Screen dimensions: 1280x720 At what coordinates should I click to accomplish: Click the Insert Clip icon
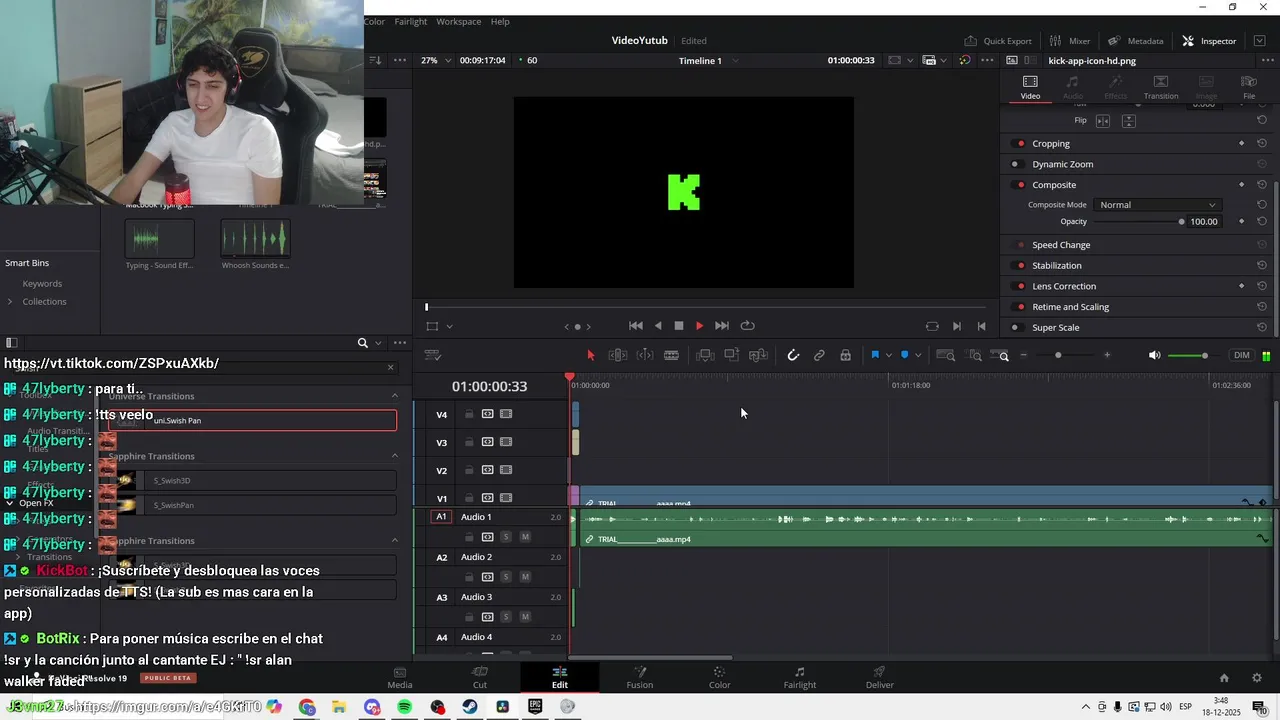pyautogui.click(x=705, y=355)
